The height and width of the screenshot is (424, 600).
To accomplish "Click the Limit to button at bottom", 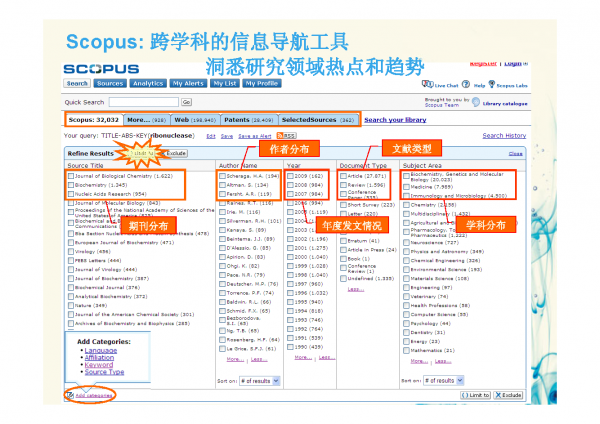I will coord(475,395).
